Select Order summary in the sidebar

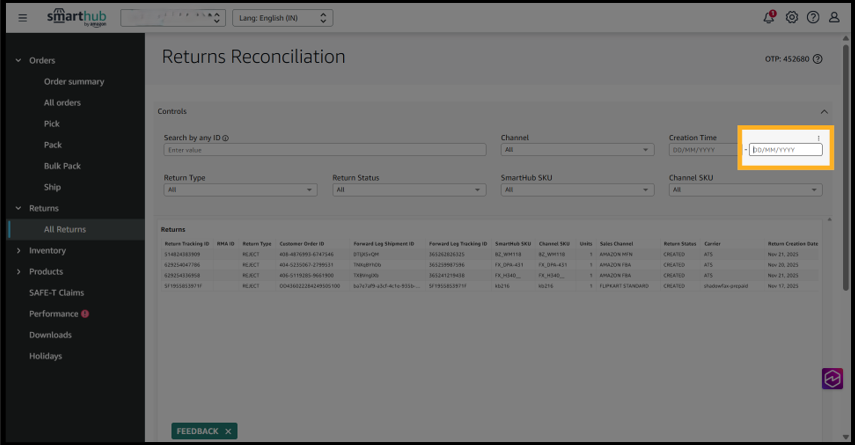tap(74, 82)
